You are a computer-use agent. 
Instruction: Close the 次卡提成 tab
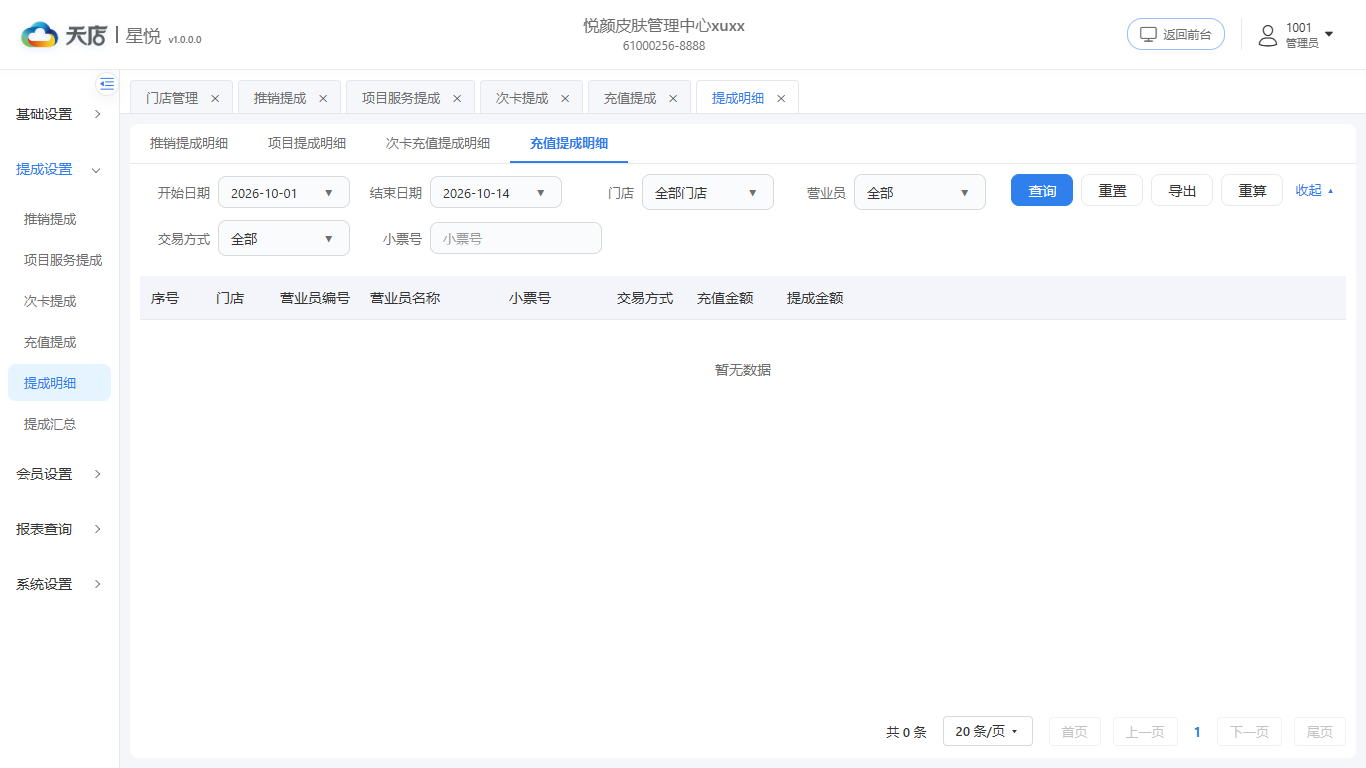click(565, 98)
